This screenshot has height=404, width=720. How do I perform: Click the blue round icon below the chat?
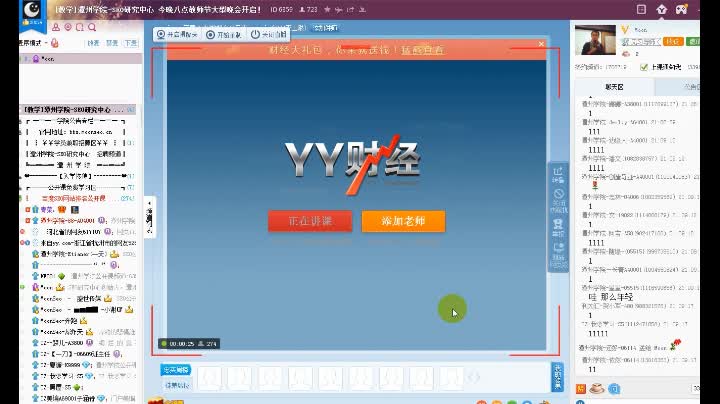[x=614, y=389]
